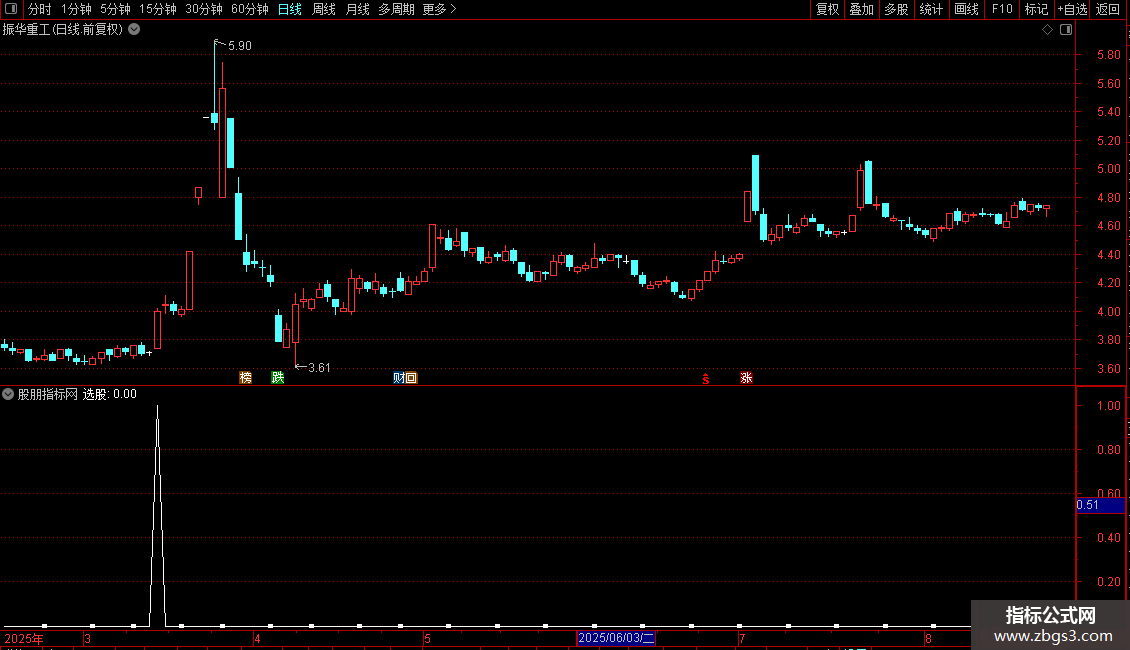The height and width of the screenshot is (650, 1130).
Task: Toggle the panel layout icon at top-left
Action: coord(11,9)
